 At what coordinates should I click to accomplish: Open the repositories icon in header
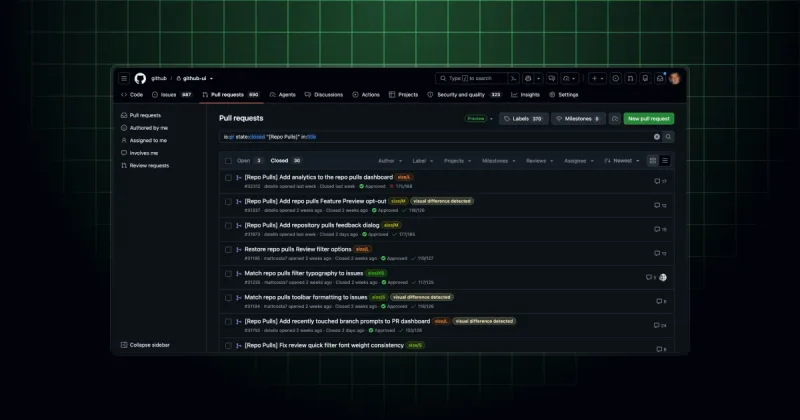click(x=645, y=79)
